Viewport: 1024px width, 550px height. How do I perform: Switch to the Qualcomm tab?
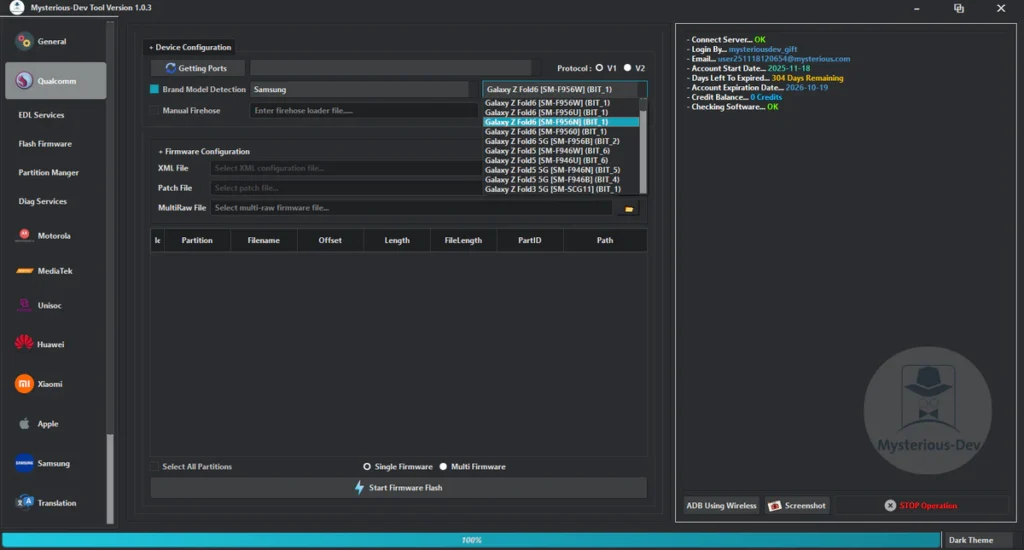pos(56,81)
